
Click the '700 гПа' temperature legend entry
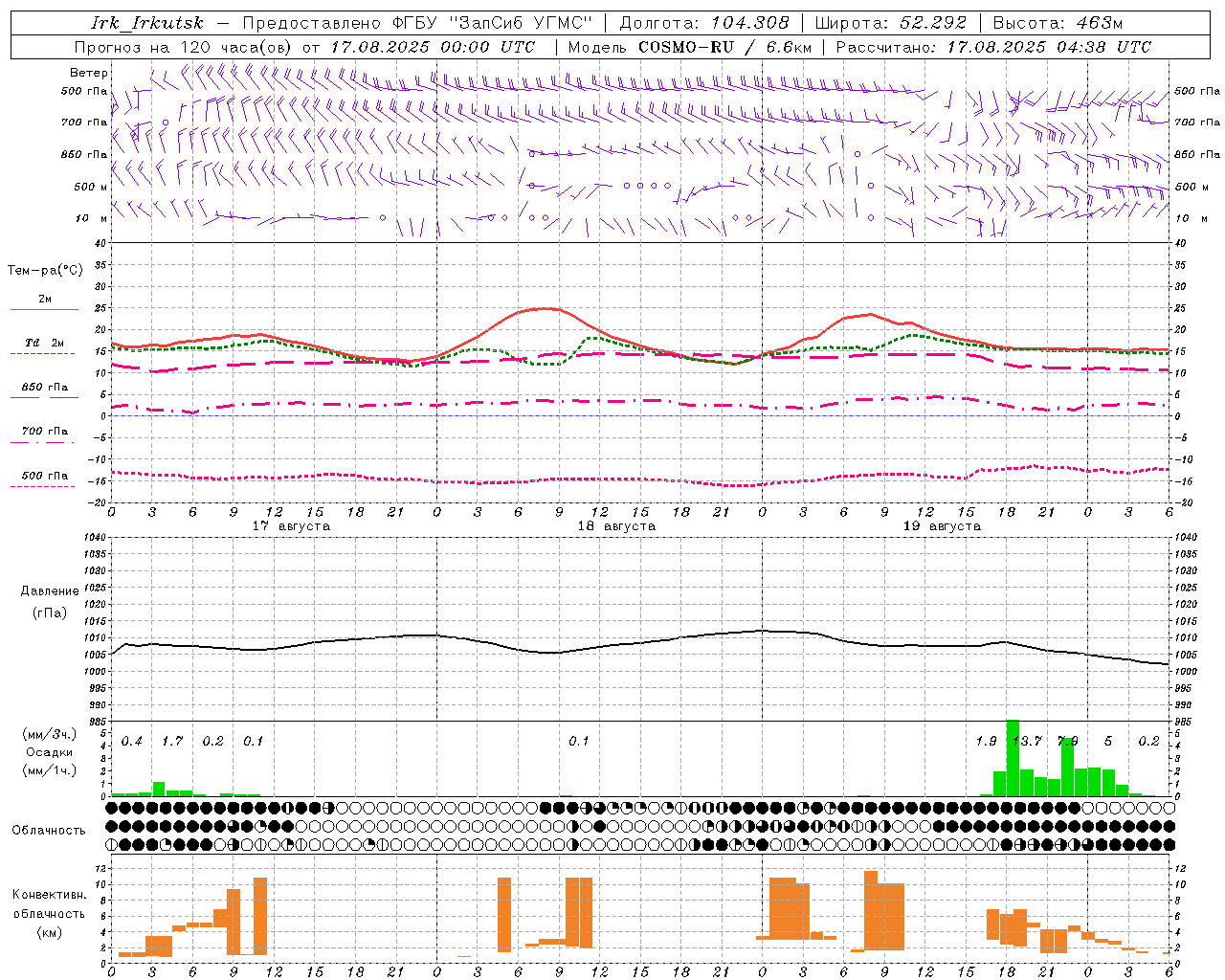45,432
